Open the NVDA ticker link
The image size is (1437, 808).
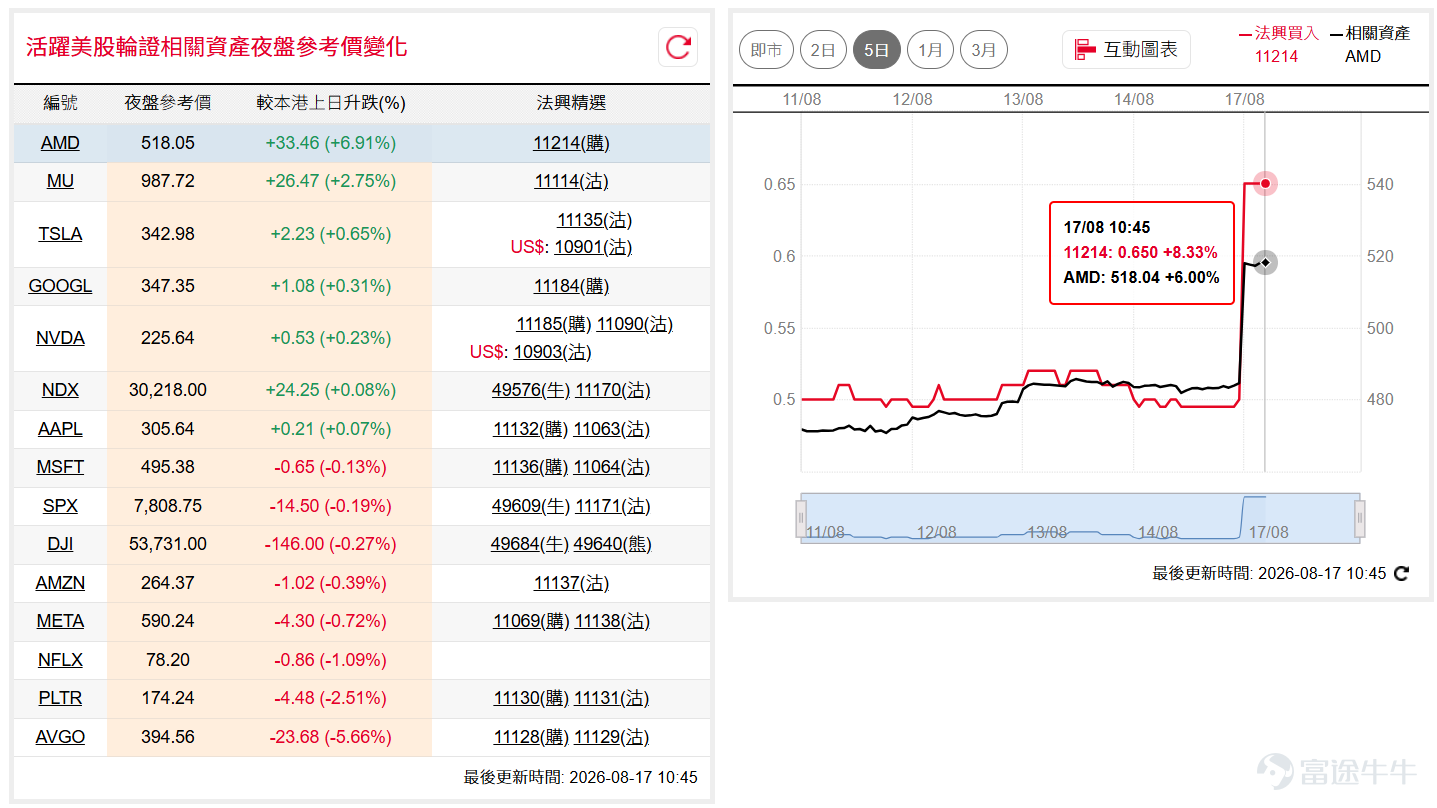pos(60,338)
